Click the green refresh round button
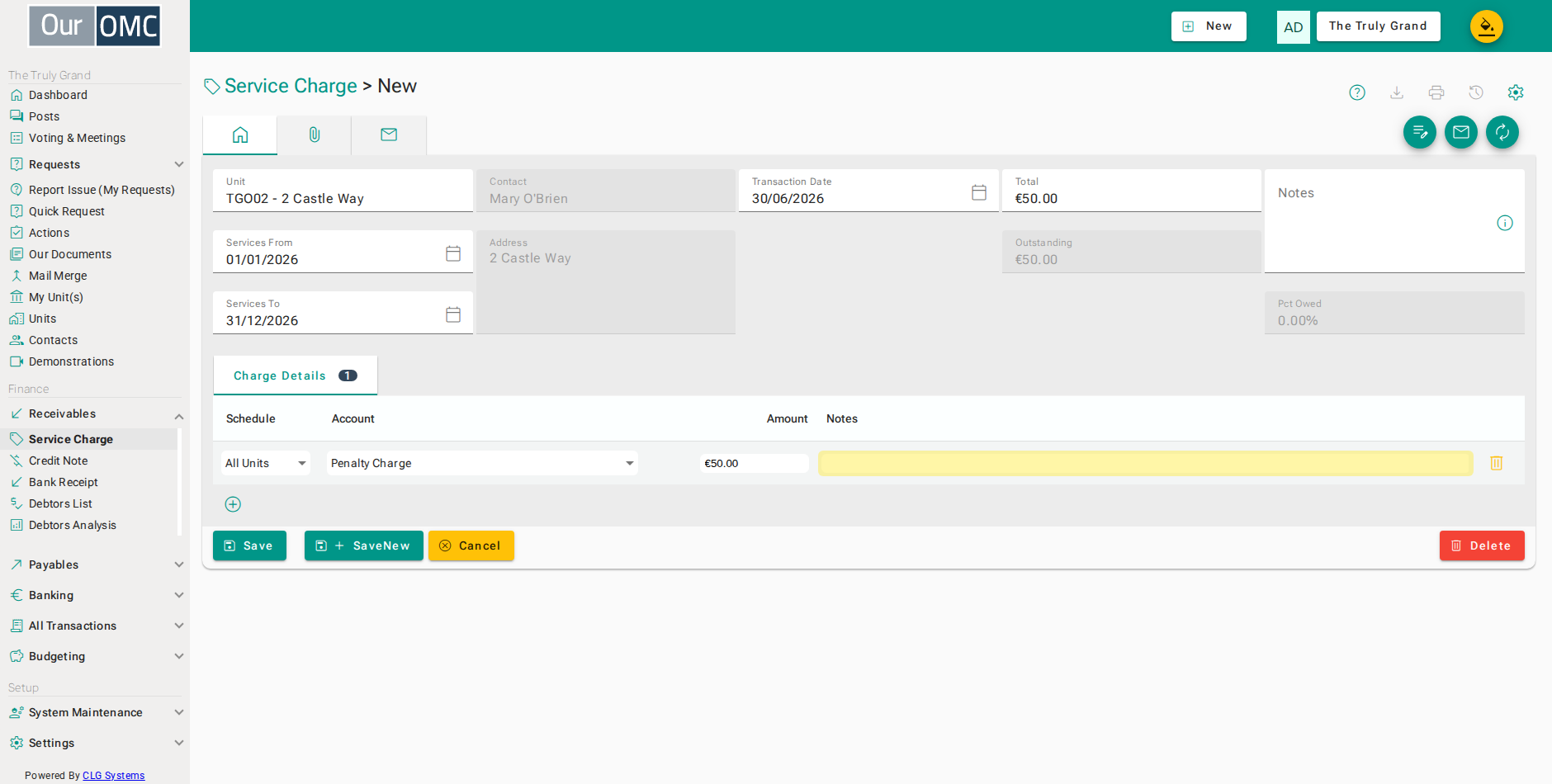The width and height of the screenshot is (1552, 784). click(x=1502, y=132)
